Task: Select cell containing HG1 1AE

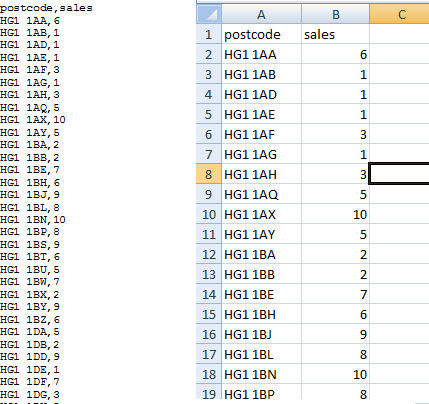Action: [x=261, y=114]
